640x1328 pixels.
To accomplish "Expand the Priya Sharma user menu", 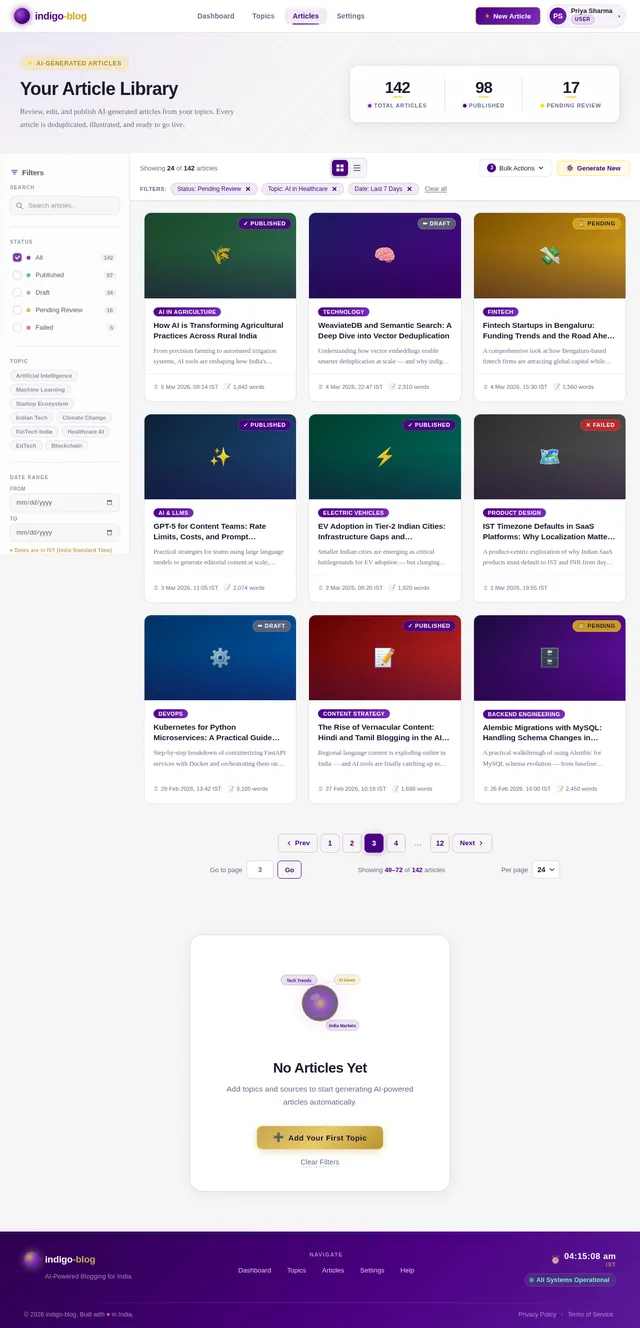I will [x=585, y=16].
